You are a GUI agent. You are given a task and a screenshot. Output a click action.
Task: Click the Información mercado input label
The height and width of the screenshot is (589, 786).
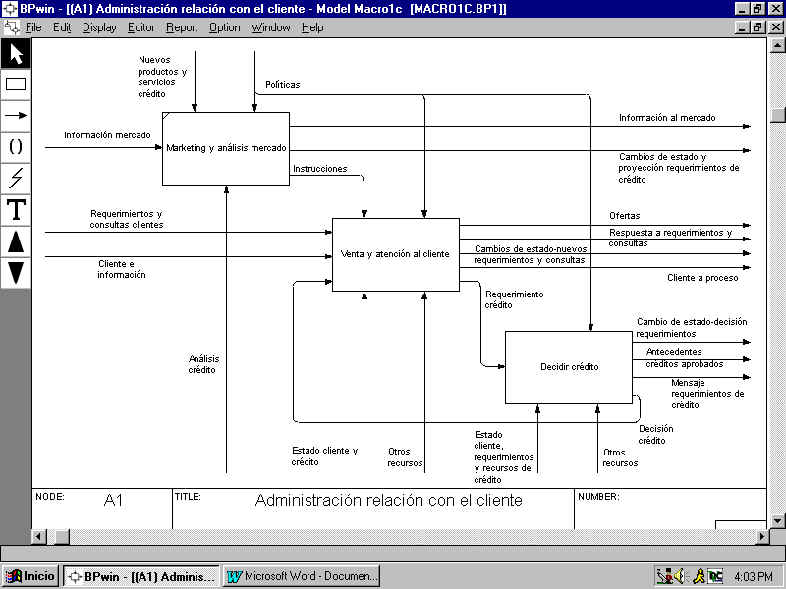tap(107, 135)
